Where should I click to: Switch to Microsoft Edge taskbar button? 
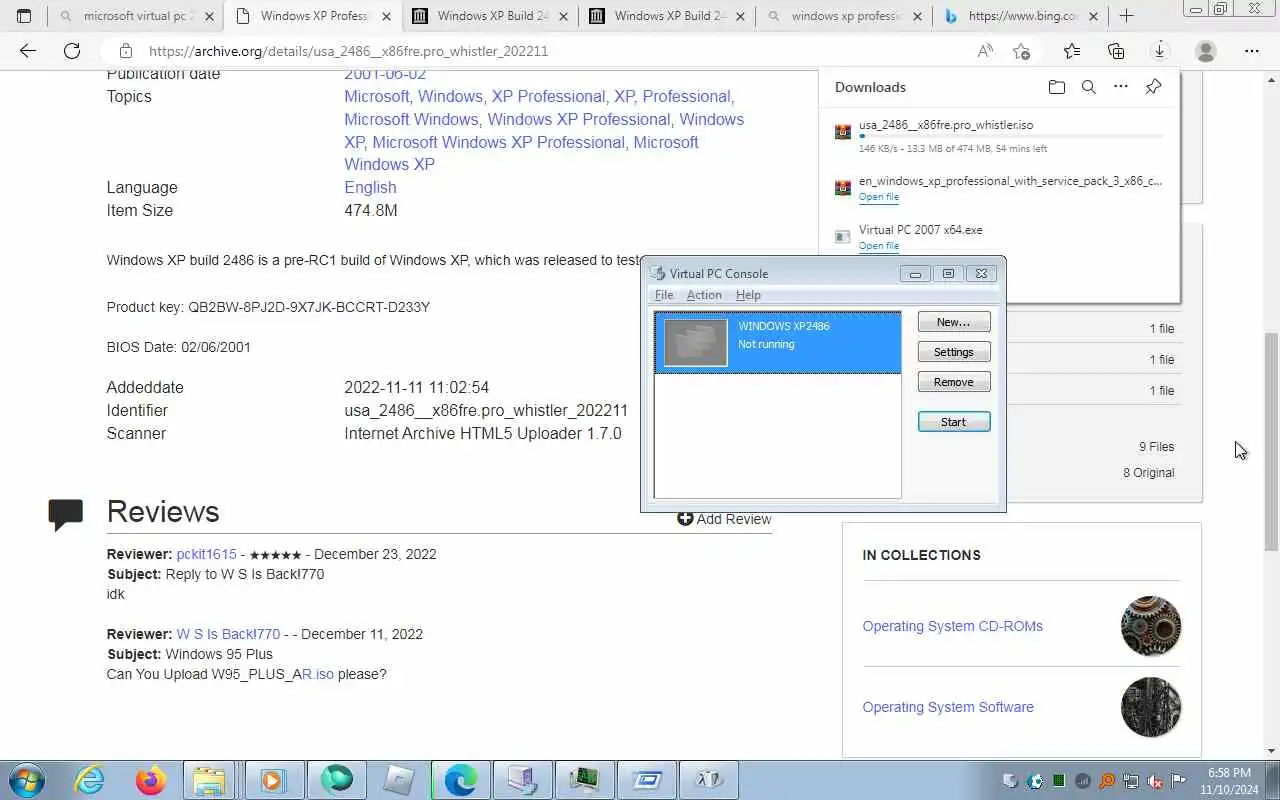pos(460,780)
